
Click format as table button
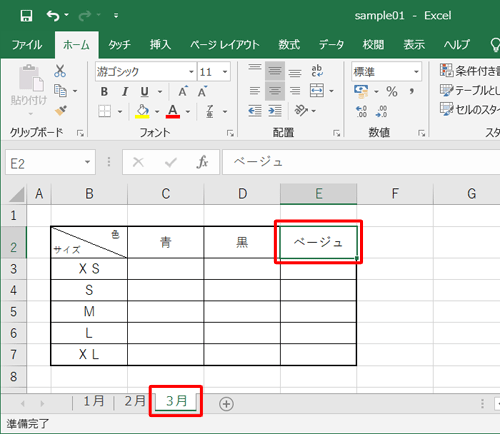coord(469,90)
